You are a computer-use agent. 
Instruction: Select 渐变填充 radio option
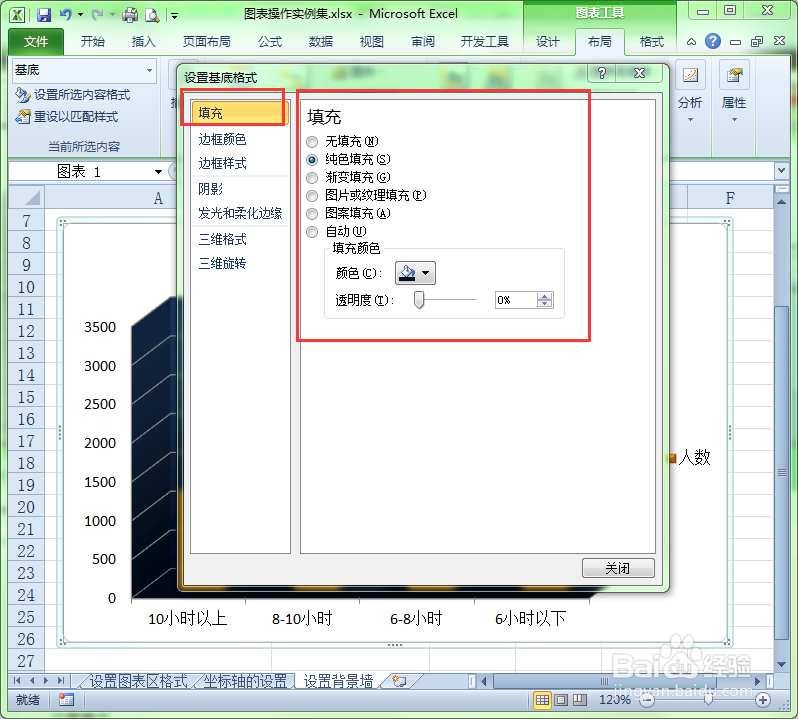312,178
